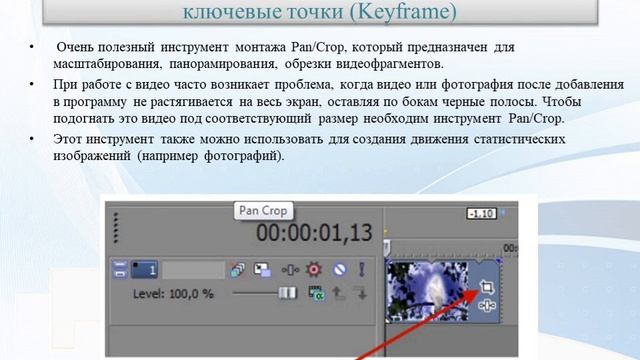This screenshot has width=640, height=360.
Task: Select the 'Level: 100,0 %' value text
Action: click(x=173, y=293)
